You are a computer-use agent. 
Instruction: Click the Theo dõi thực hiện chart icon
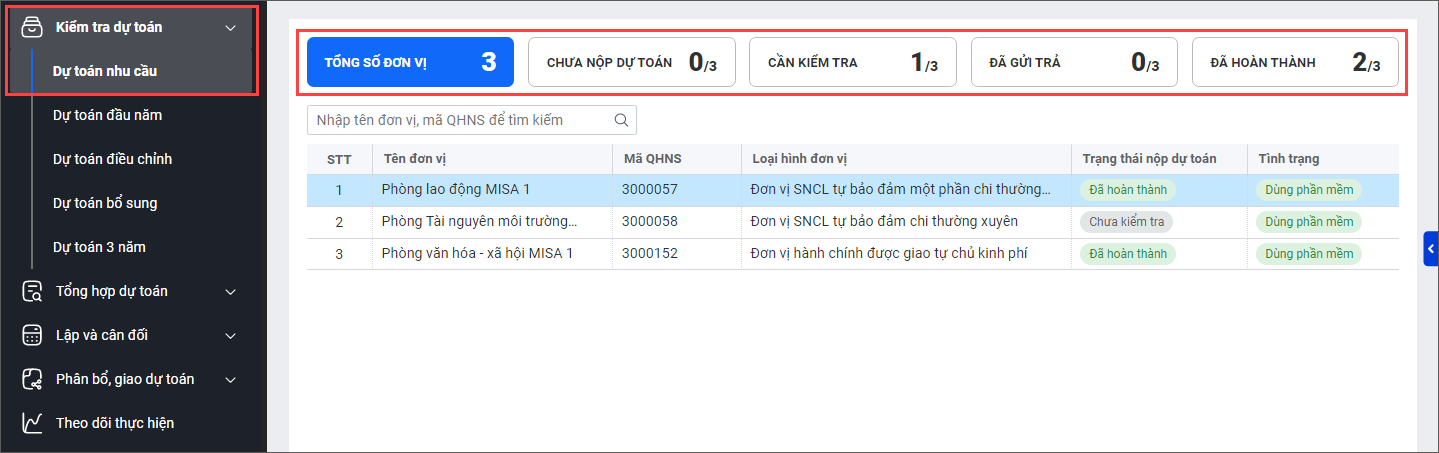point(32,423)
